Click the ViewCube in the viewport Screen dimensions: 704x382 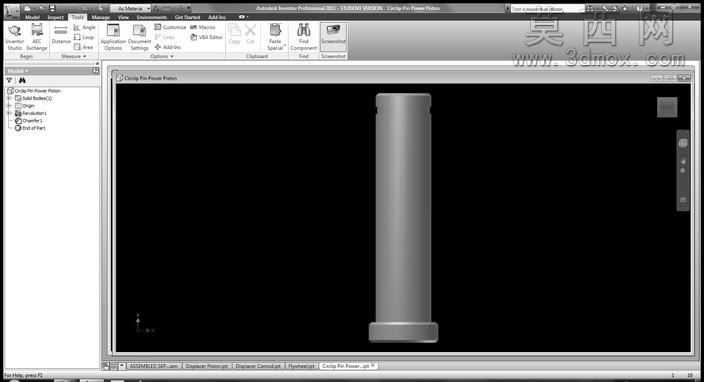tap(667, 107)
